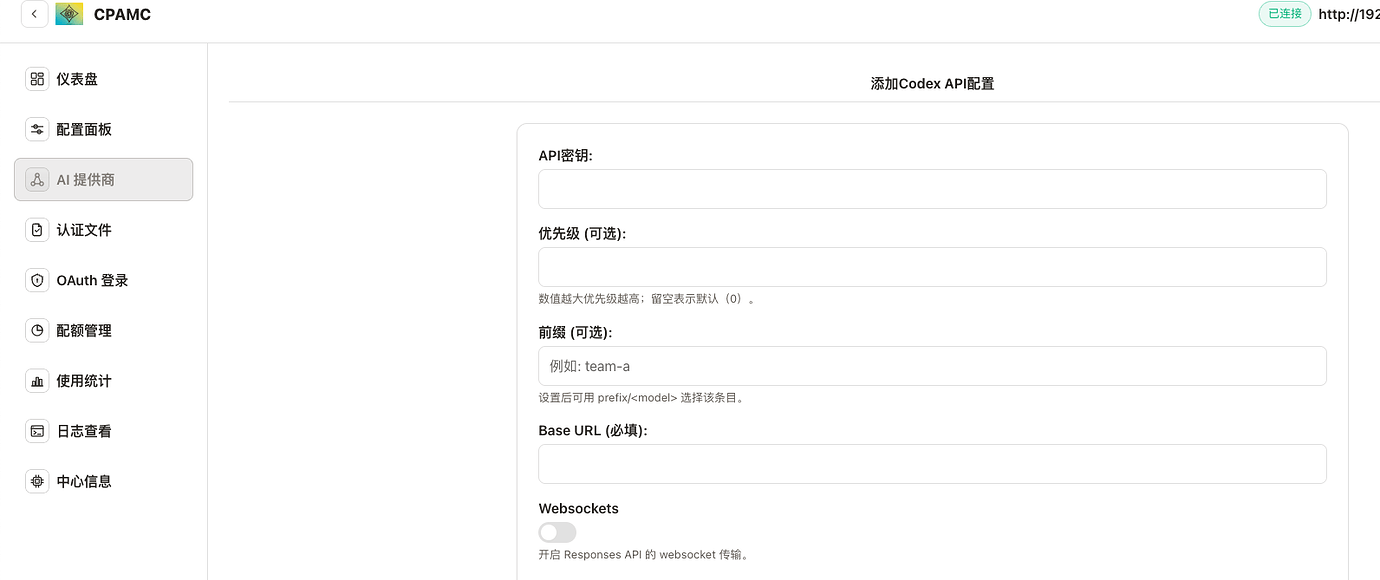Viewport: 1380px width, 580px height.
Task: Click the CPAMC title text
Action: (x=122, y=15)
